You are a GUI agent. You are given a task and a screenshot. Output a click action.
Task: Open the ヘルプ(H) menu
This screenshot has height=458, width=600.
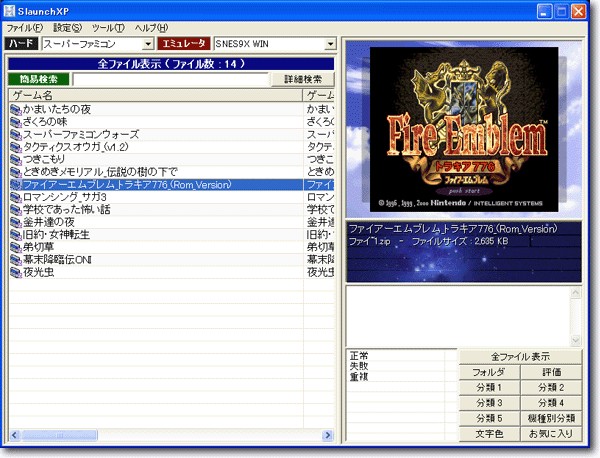click(151, 28)
